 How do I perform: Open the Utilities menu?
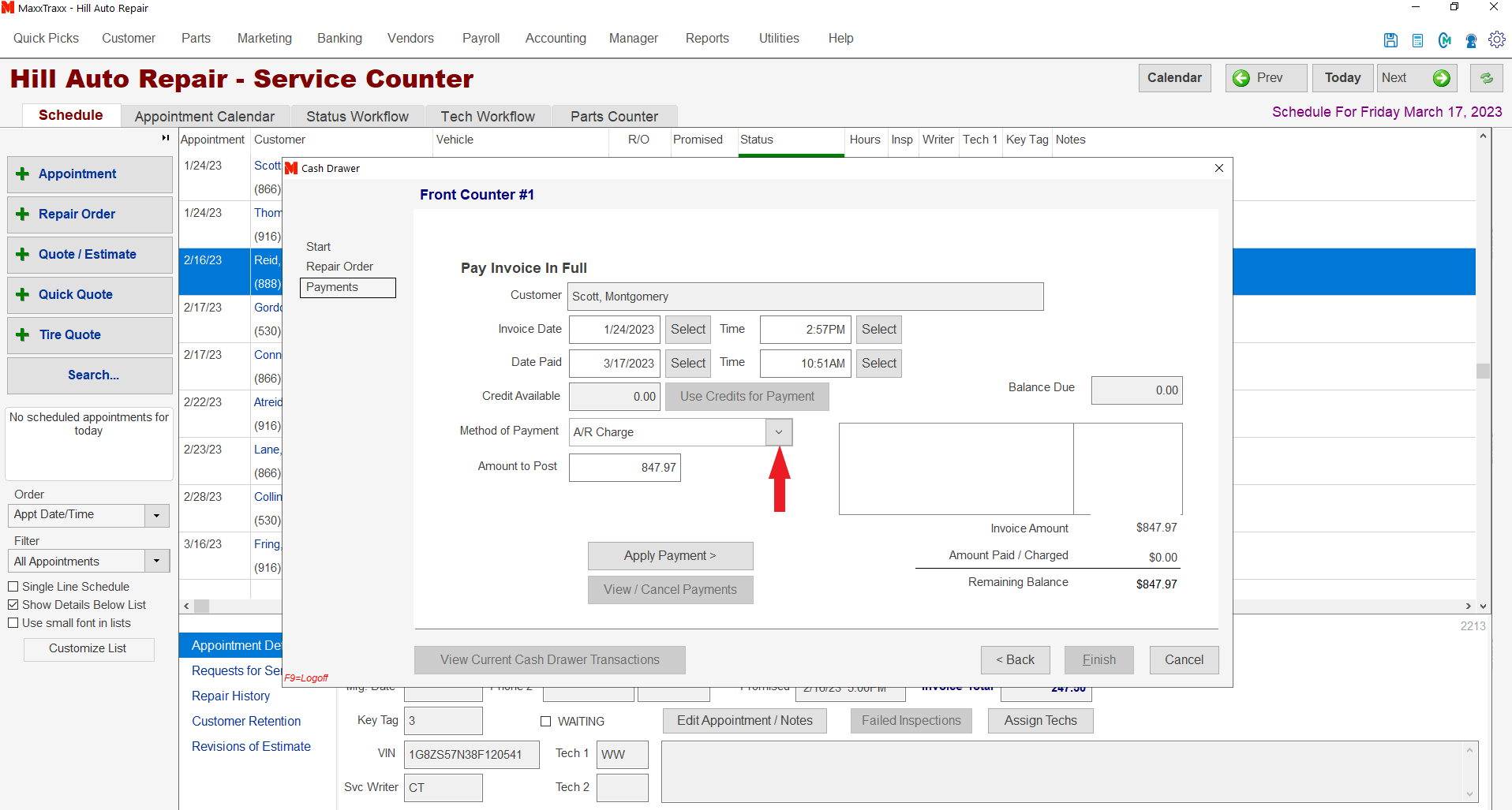pyautogui.click(x=779, y=39)
